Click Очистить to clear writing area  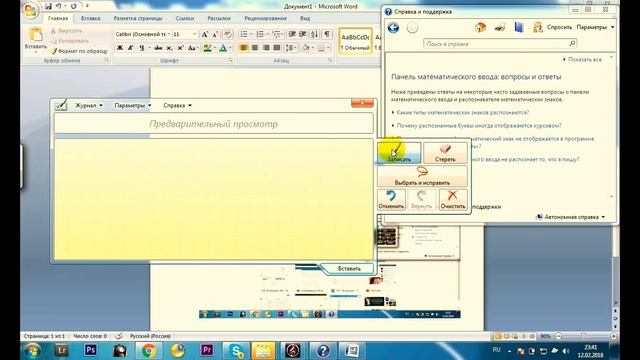[453, 200]
